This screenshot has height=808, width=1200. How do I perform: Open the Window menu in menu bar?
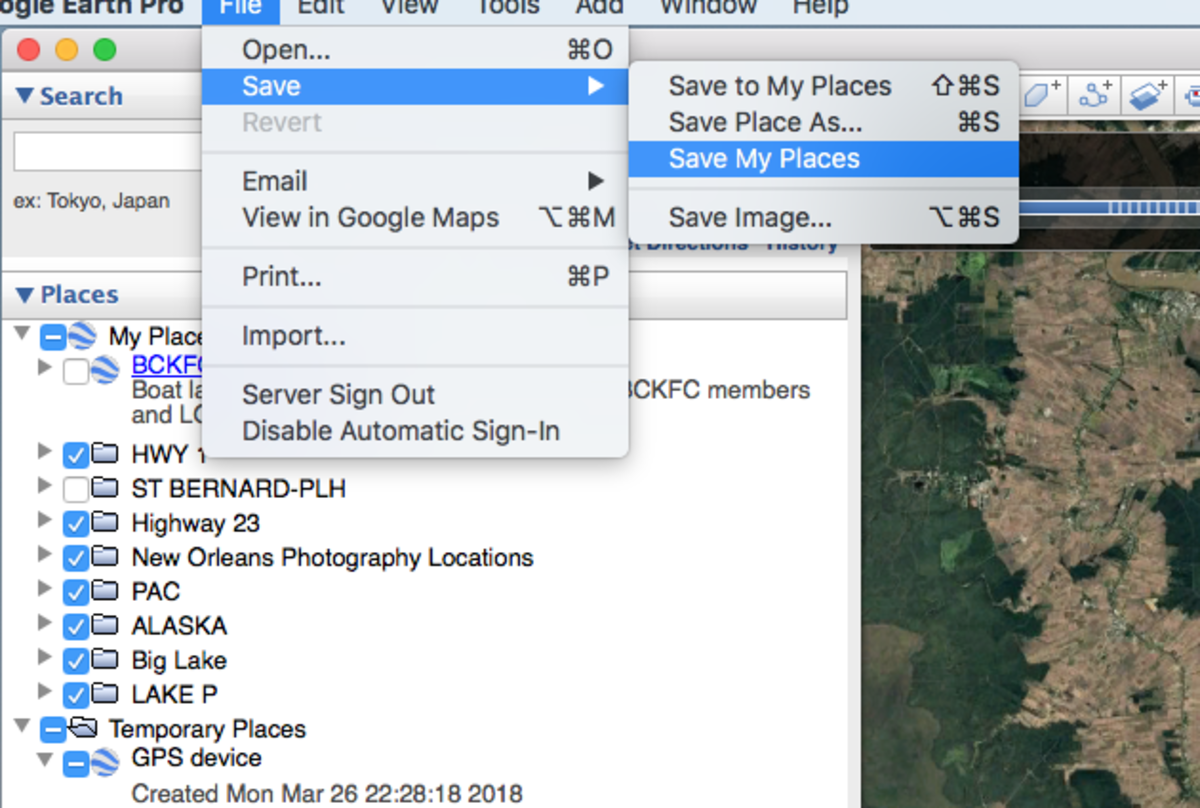click(707, 8)
